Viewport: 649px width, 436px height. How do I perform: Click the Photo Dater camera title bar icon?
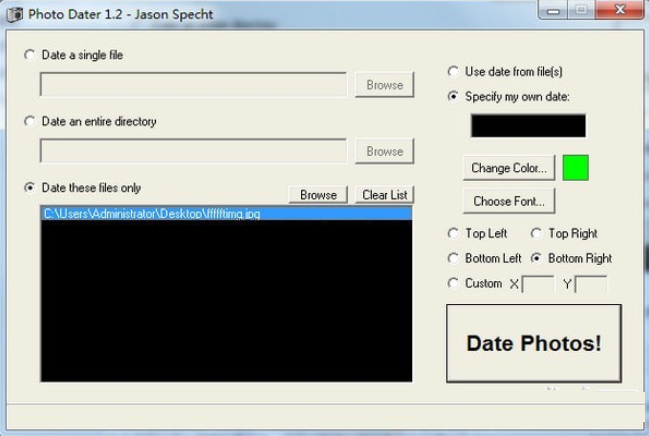(15, 14)
